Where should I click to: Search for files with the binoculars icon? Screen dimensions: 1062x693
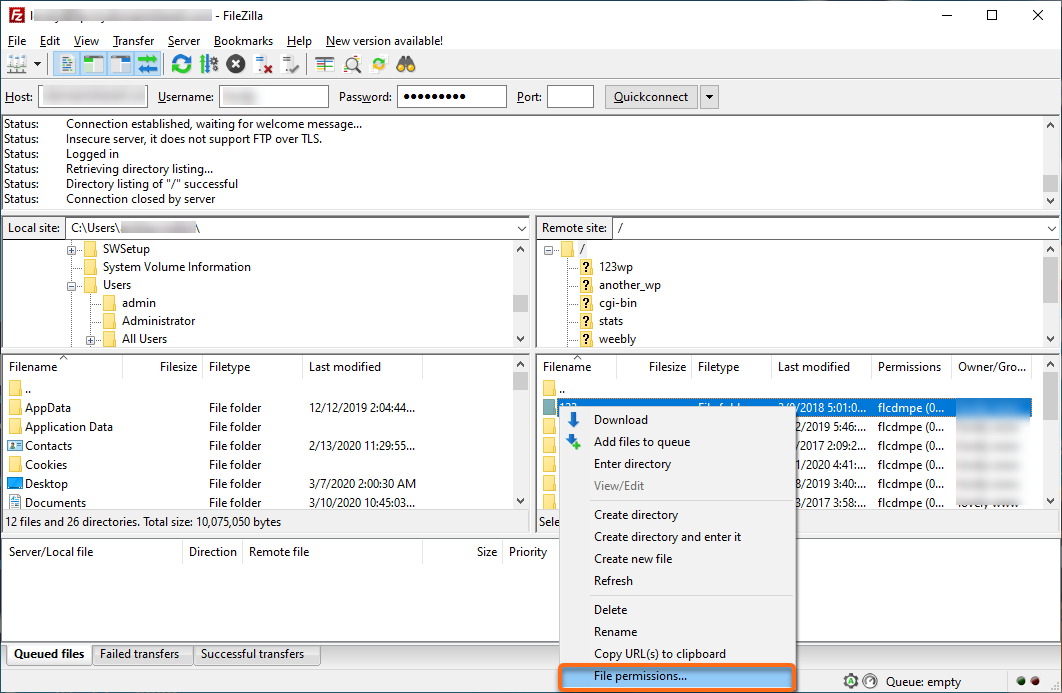(403, 63)
